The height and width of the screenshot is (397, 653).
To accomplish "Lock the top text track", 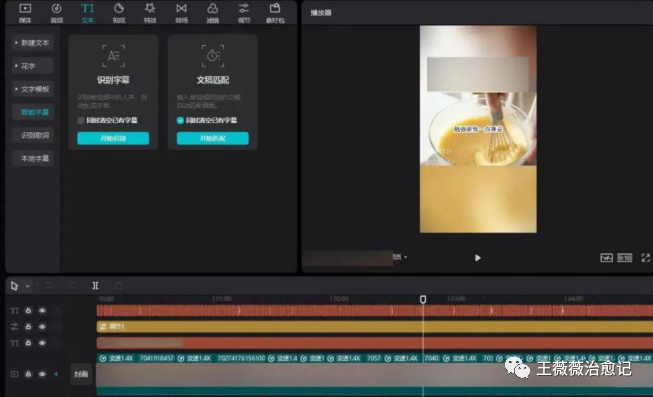I will coord(28,311).
